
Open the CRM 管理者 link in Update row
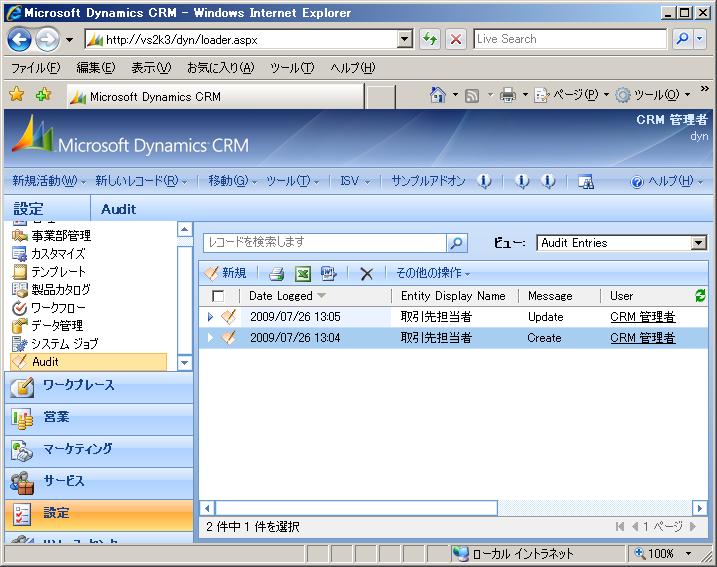click(x=642, y=317)
